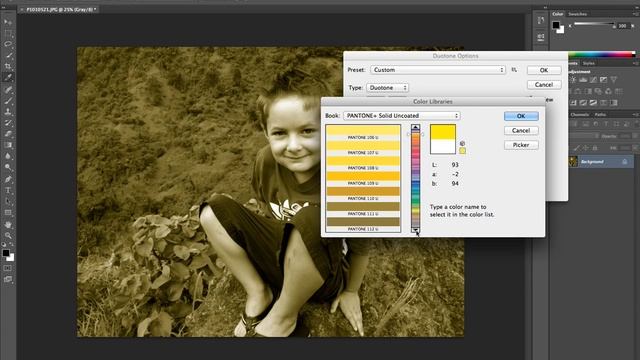Switch to the Channels tab
This screenshot has height=360, width=640.
coord(580,115)
